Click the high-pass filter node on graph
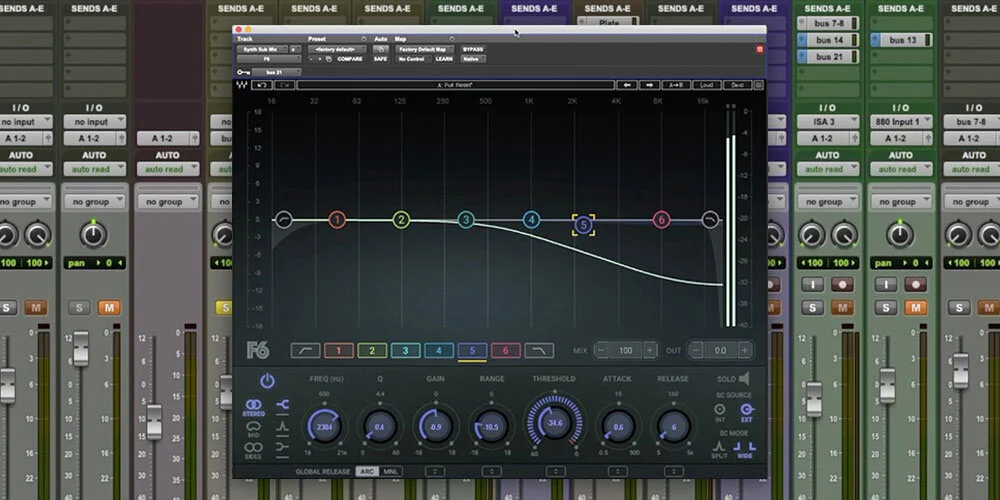 tap(284, 221)
